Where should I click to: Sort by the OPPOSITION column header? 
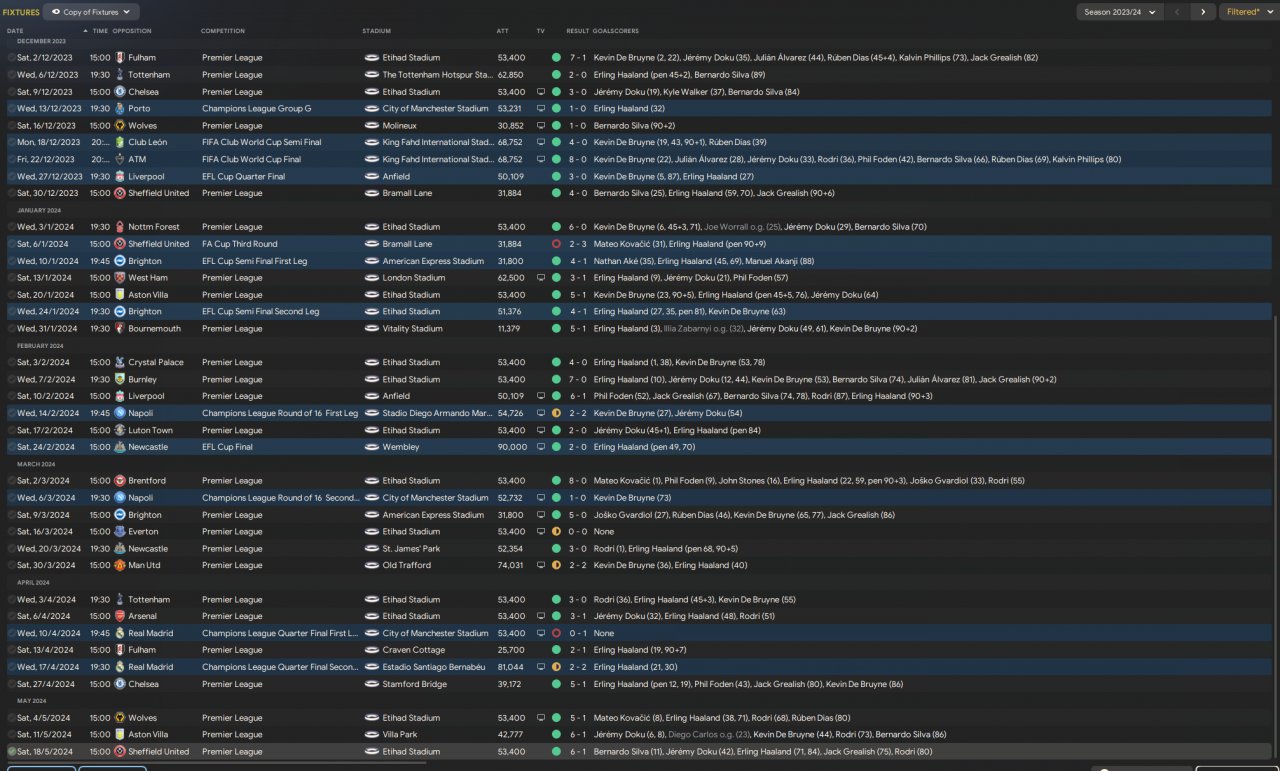[x=132, y=31]
